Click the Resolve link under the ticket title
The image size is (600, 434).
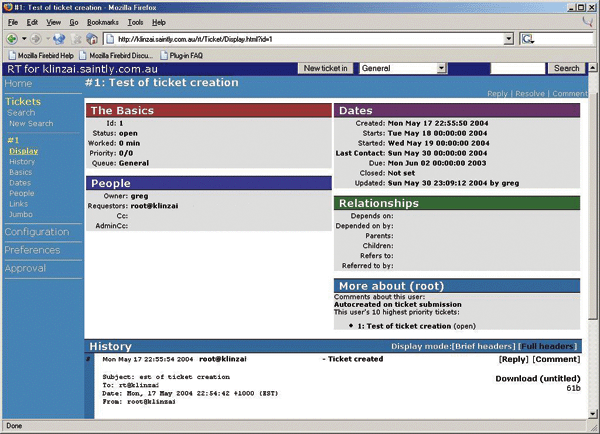click(x=529, y=93)
